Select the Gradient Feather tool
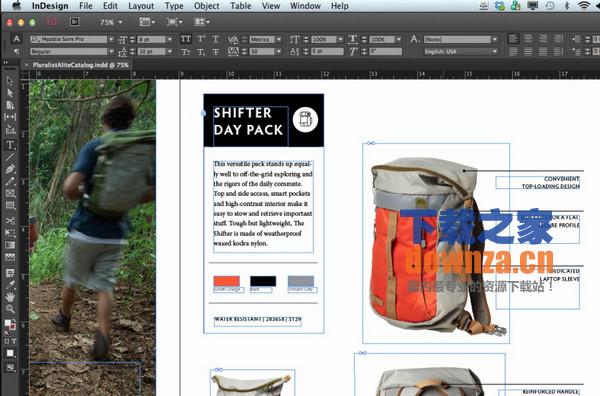The image size is (600, 396). [10, 257]
